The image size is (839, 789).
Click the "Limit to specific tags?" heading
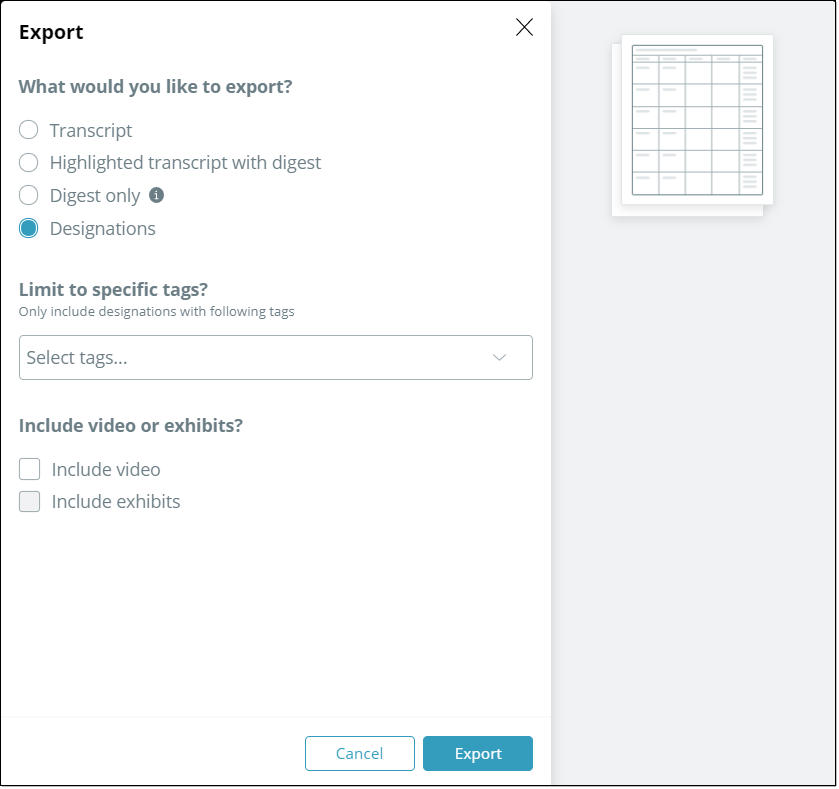click(113, 289)
